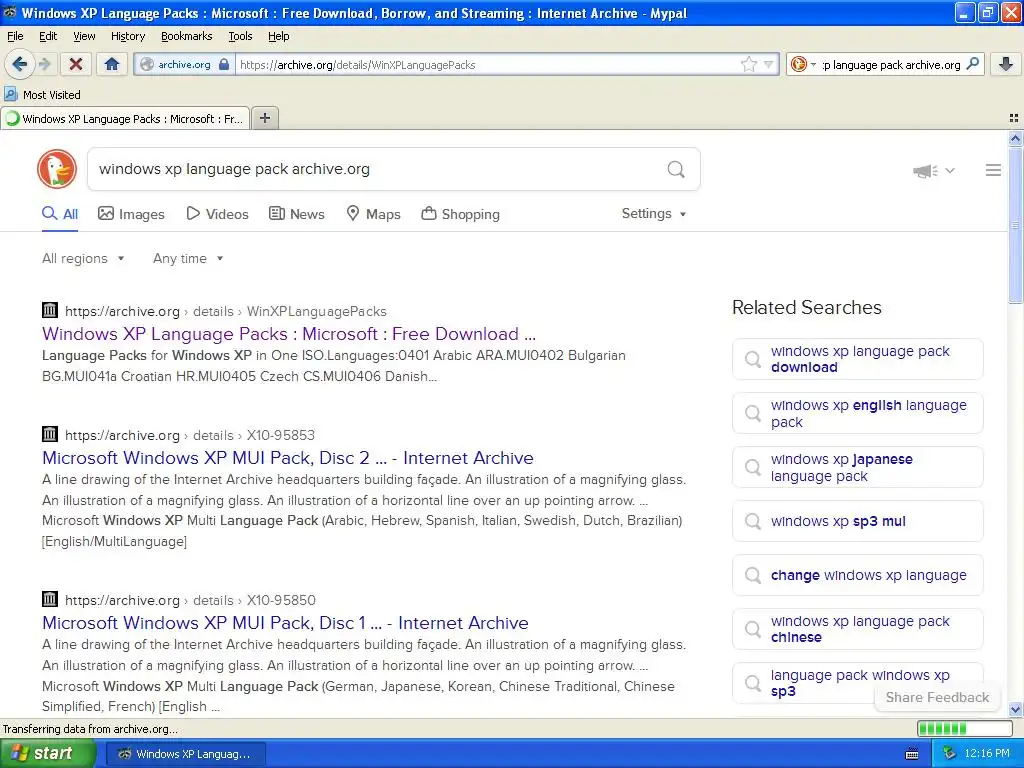Click the Windows XP Language Packs browser tab
This screenshot has width=1024, height=768.
point(125,119)
